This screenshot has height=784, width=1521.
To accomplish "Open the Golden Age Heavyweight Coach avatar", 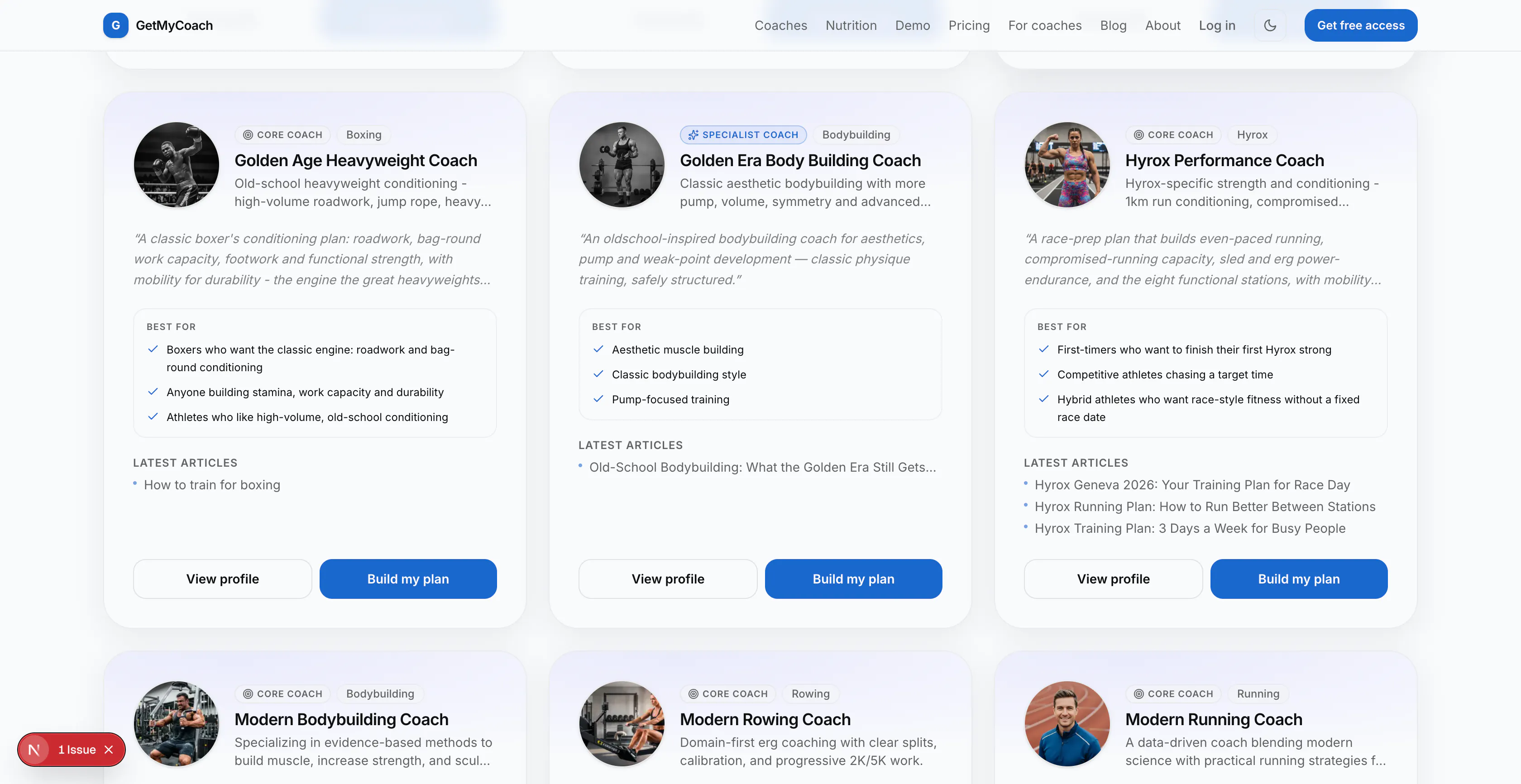I will tap(177, 165).
